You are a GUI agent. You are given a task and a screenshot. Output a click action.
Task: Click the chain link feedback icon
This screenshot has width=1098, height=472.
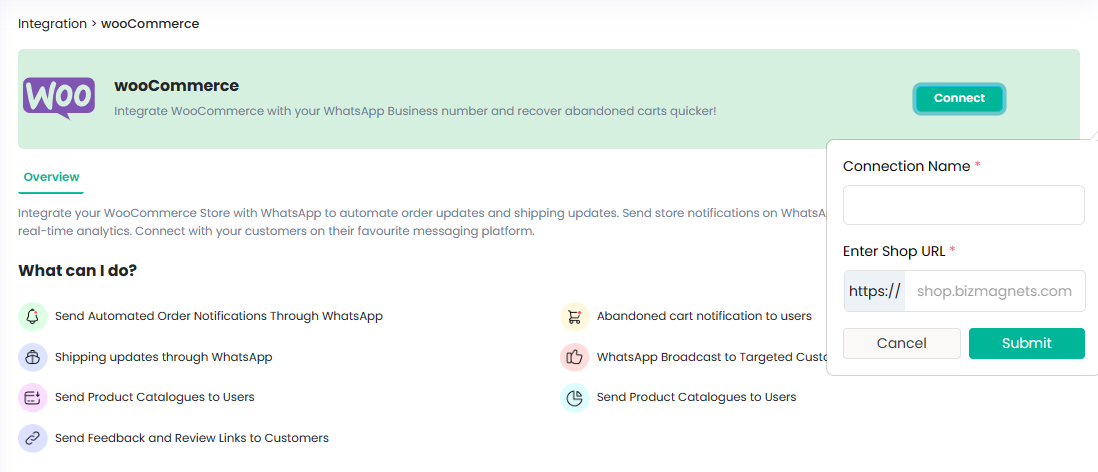[x=33, y=438]
